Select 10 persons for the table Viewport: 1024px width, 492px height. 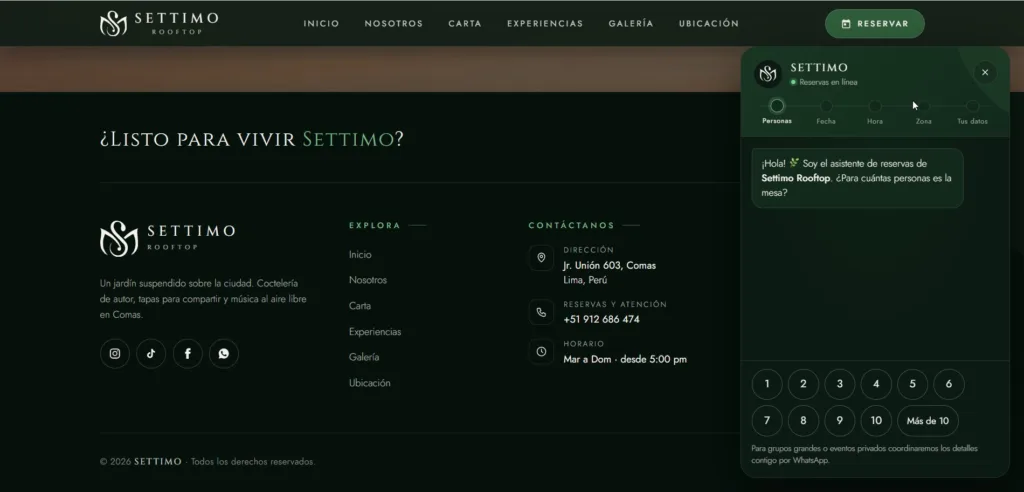[x=876, y=421]
